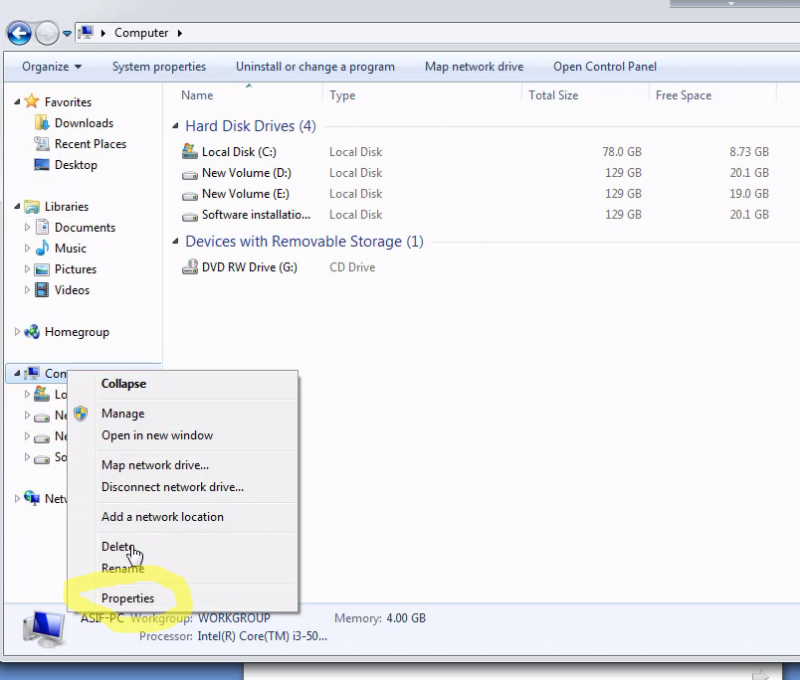Choose Map network drive... in context menu
This screenshot has width=800, height=680.
155,465
